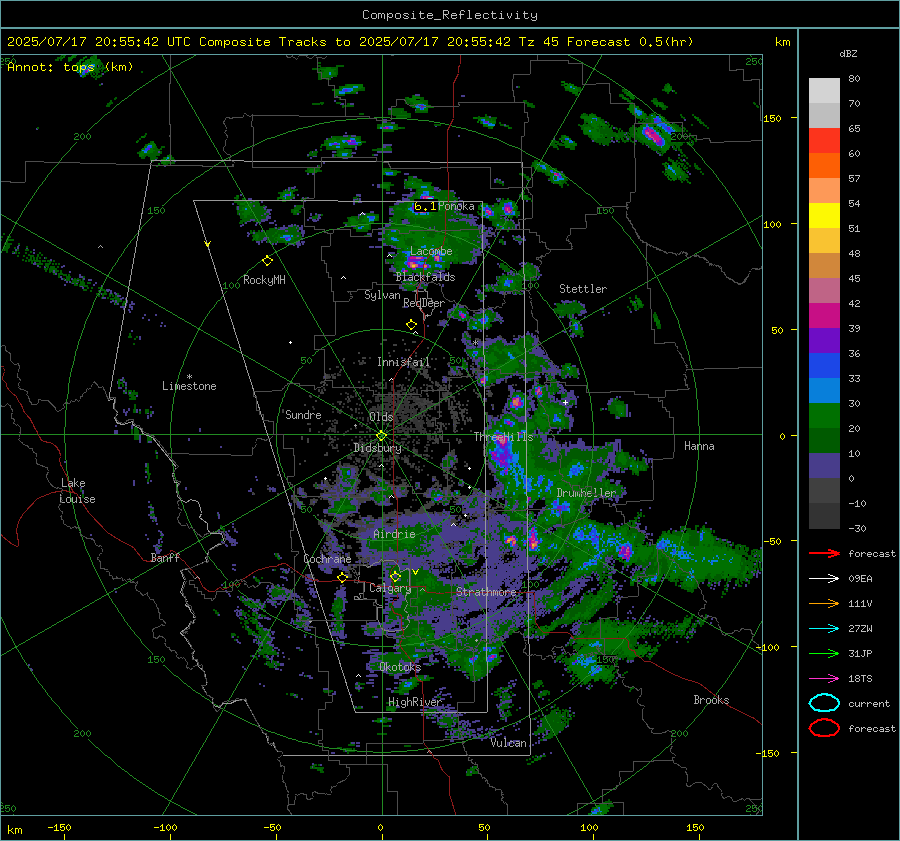The width and height of the screenshot is (900, 841).
Task: Click the cyan current ellipse legend icon
Action: [824, 703]
